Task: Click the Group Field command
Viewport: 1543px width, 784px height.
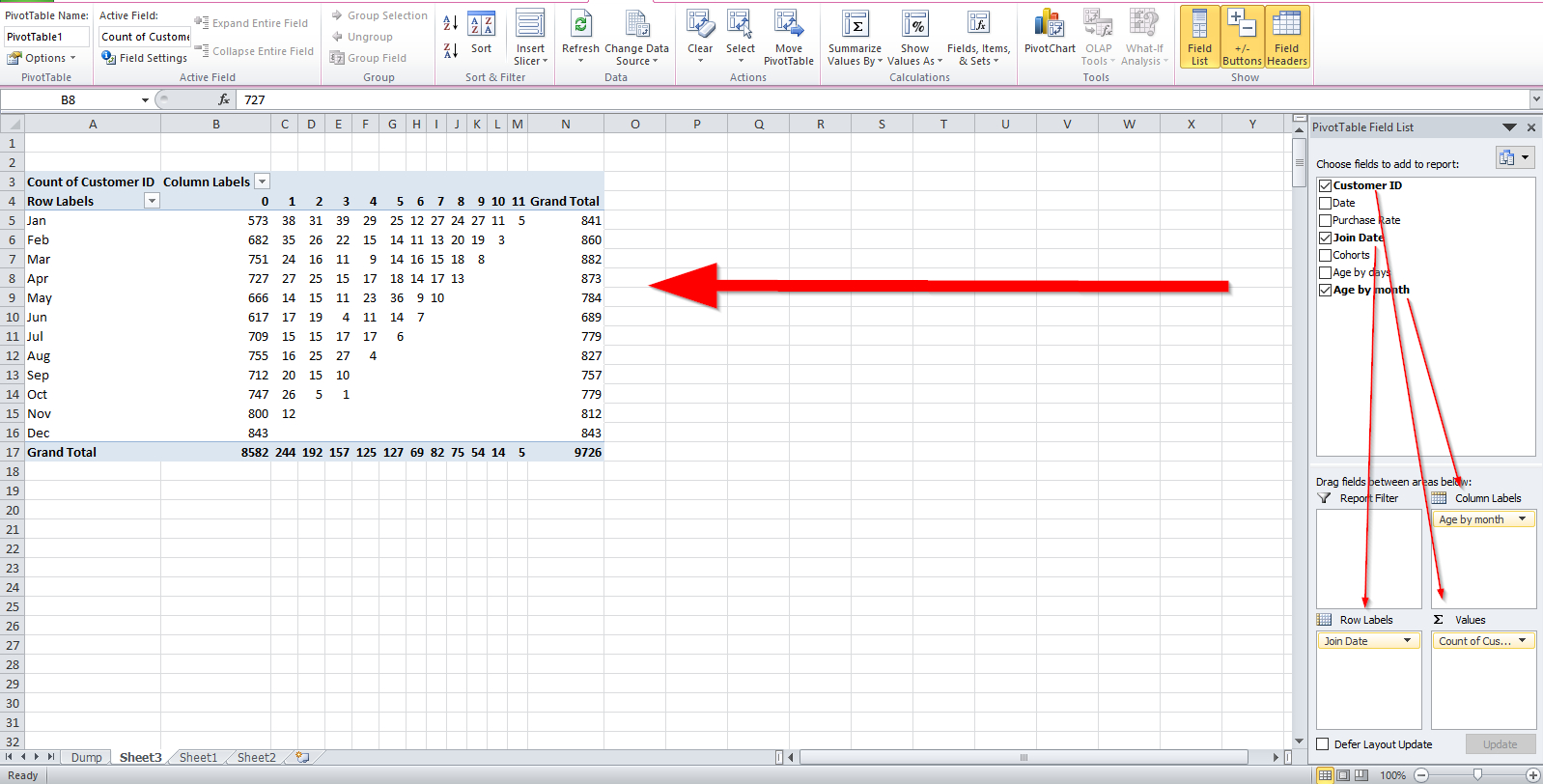Action: click(x=368, y=58)
